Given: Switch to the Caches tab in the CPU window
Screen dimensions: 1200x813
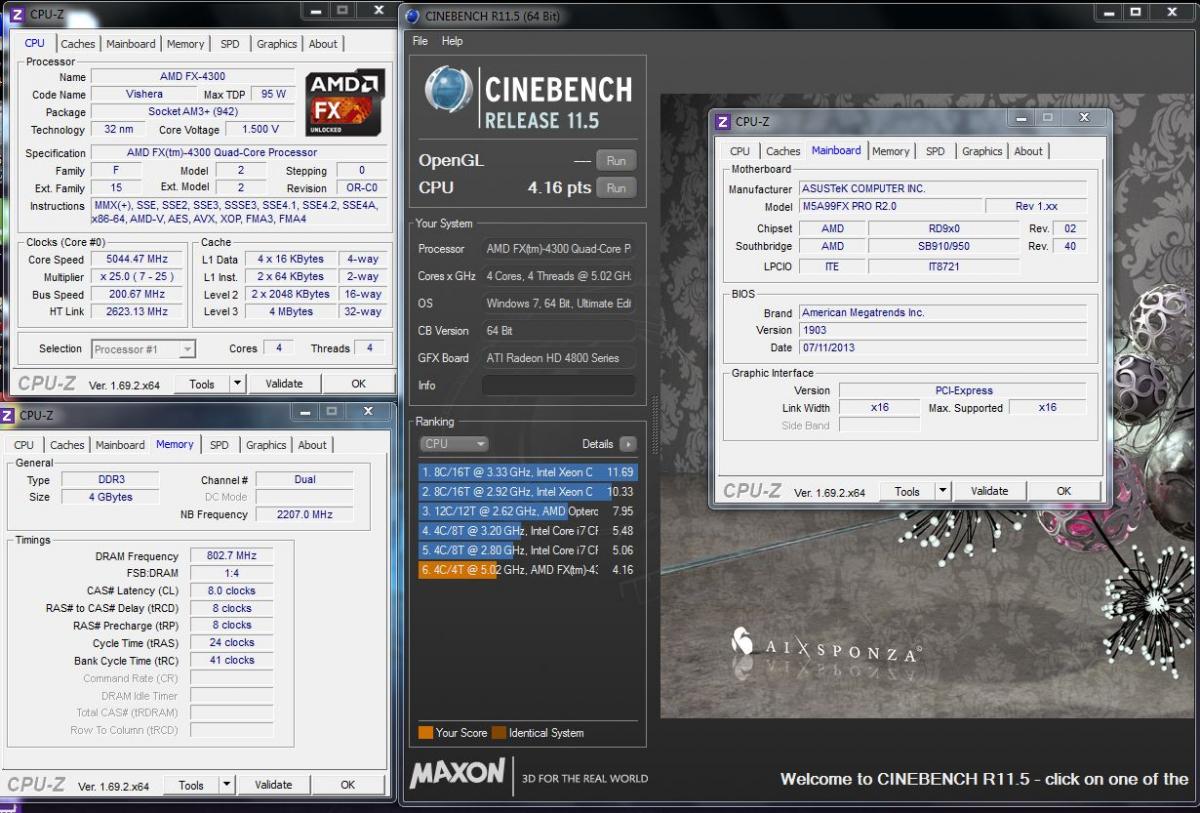Looking at the screenshot, I should [78, 44].
